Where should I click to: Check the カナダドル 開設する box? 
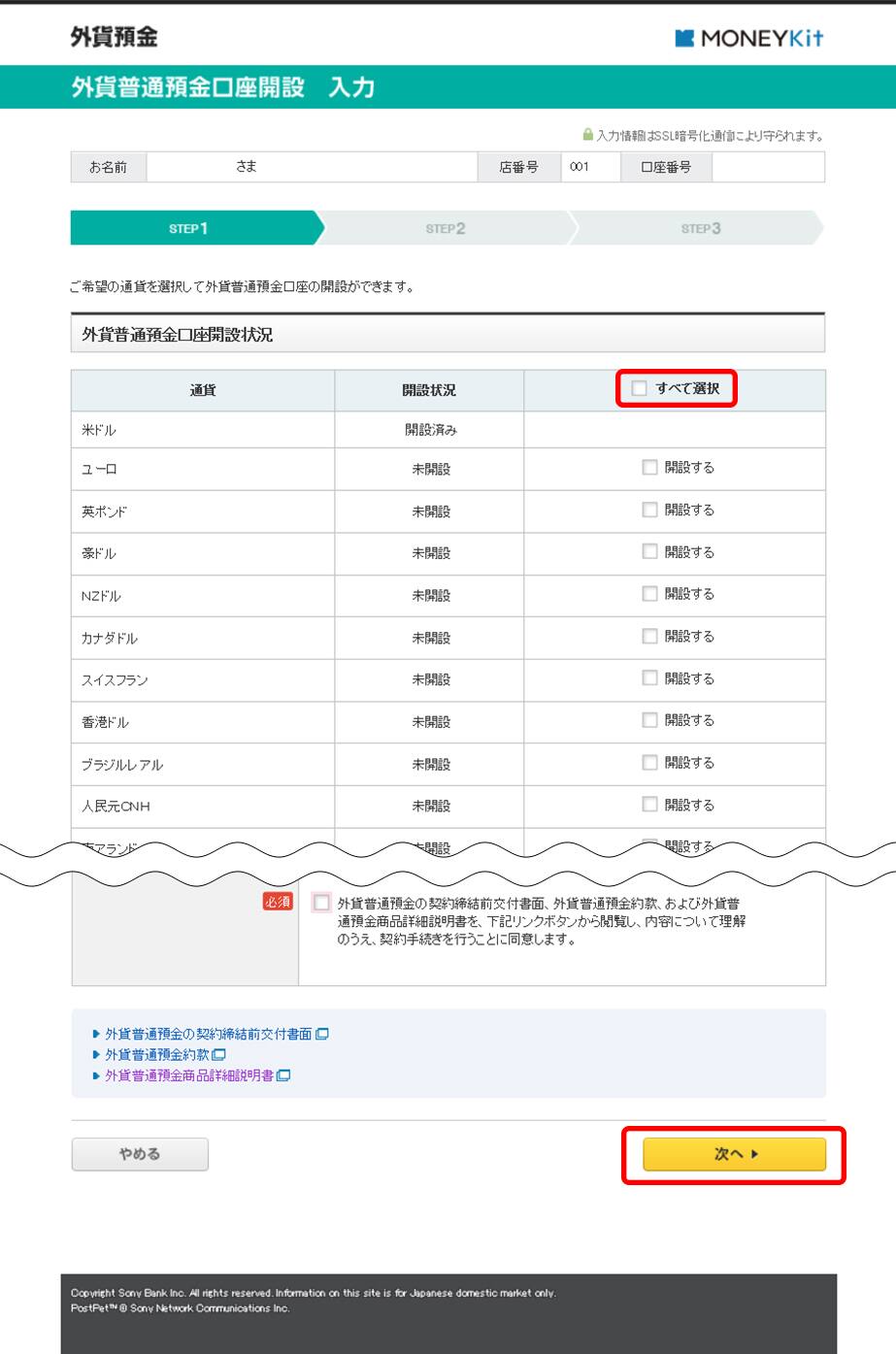(649, 636)
